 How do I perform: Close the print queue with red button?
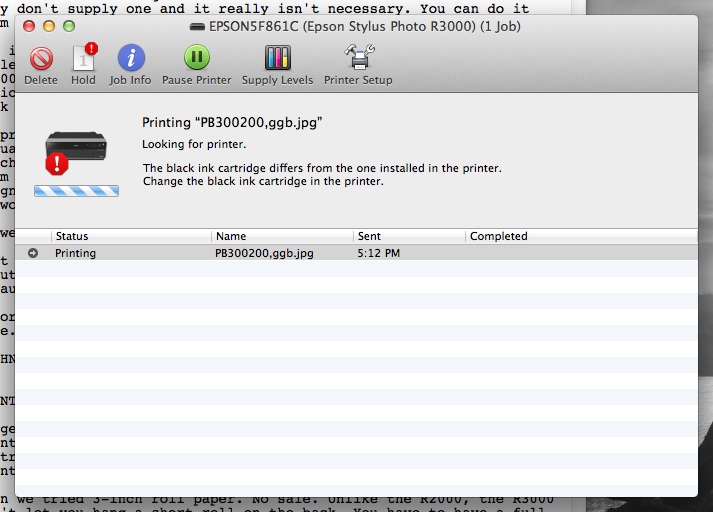tap(29, 24)
